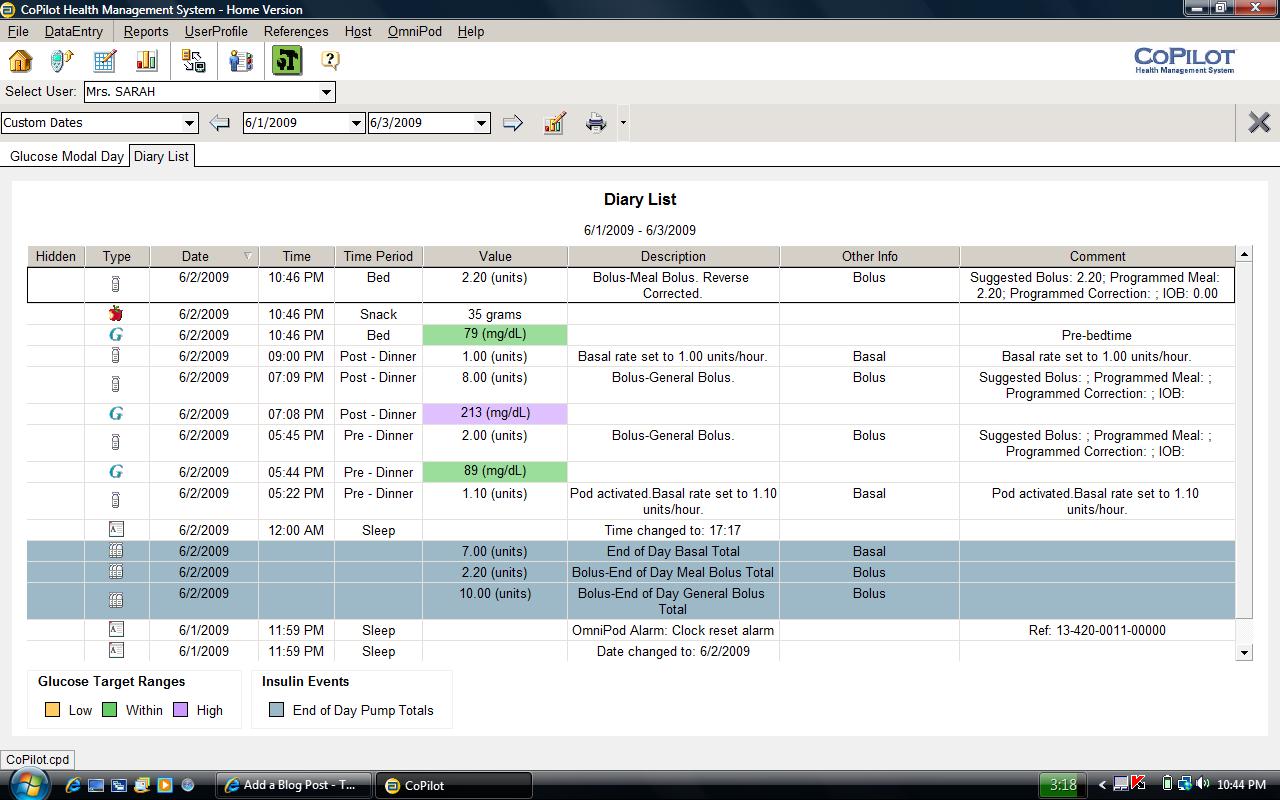Click the chart edit icon beside the date arrows

pyautogui.click(x=554, y=123)
